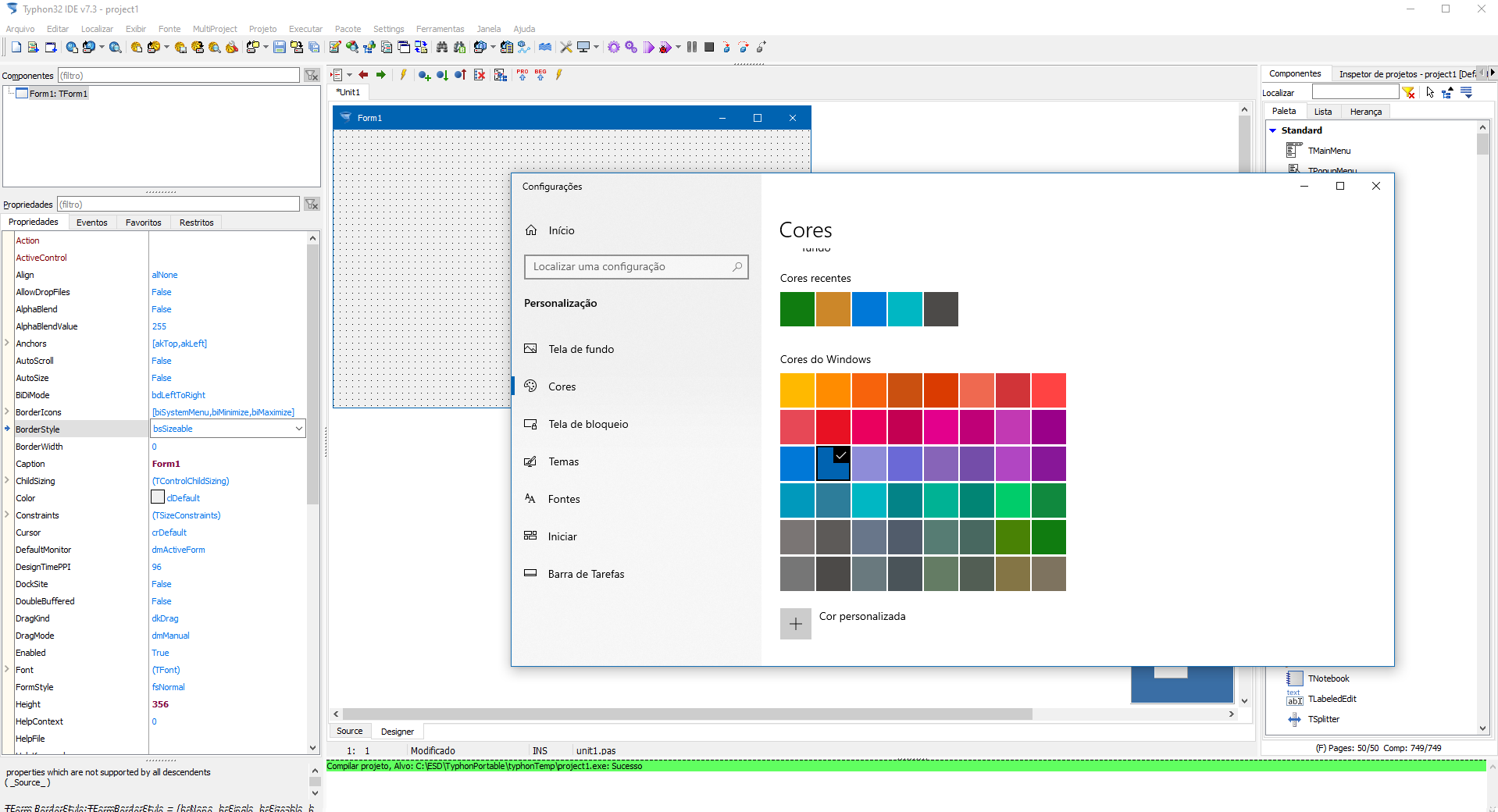The image size is (1498, 812).
Task: Expand the Constraints property
Action: point(7,515)
